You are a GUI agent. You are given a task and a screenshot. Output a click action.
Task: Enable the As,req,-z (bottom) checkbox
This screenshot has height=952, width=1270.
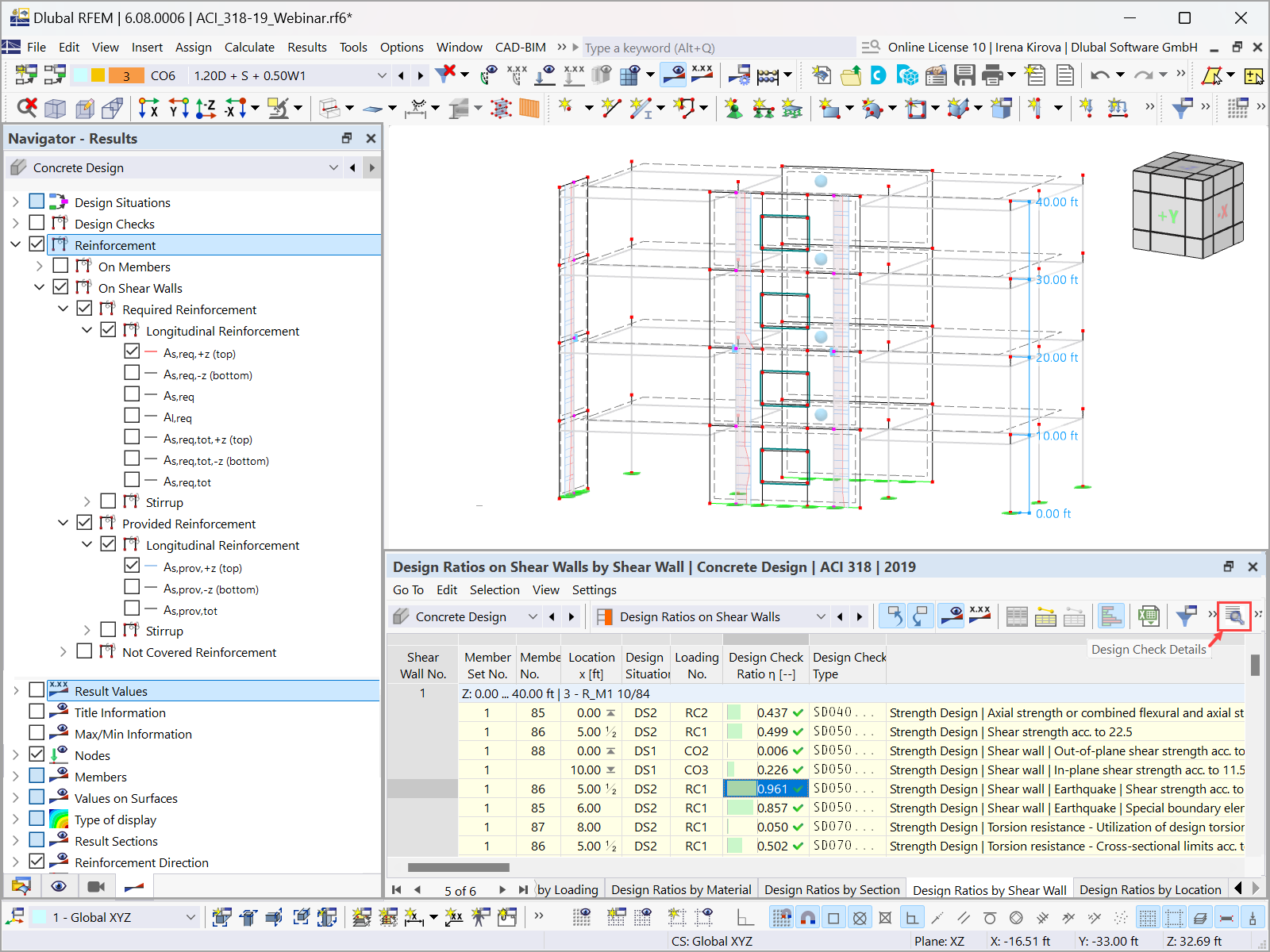coord(132,373)
